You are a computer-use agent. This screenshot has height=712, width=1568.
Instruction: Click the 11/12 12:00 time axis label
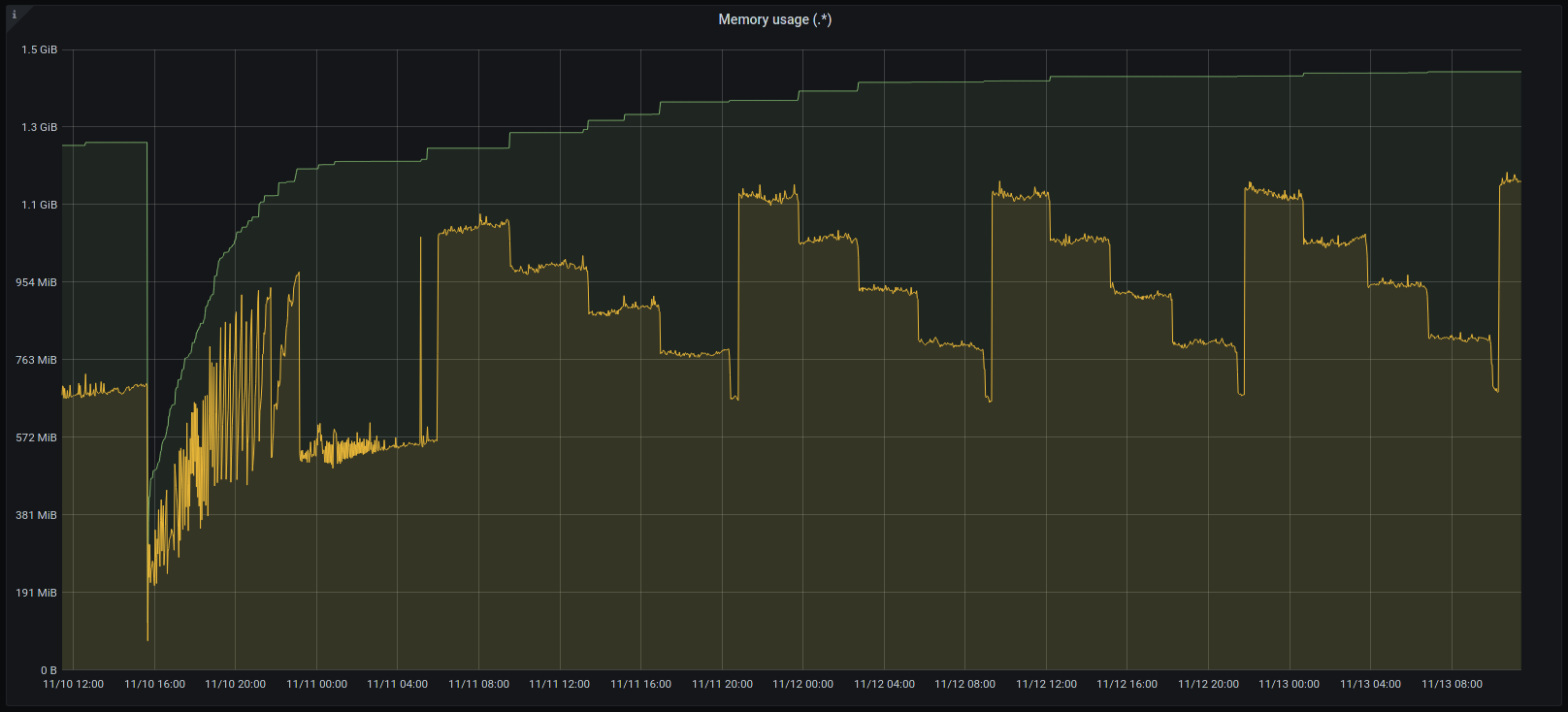pos(1047,684)
